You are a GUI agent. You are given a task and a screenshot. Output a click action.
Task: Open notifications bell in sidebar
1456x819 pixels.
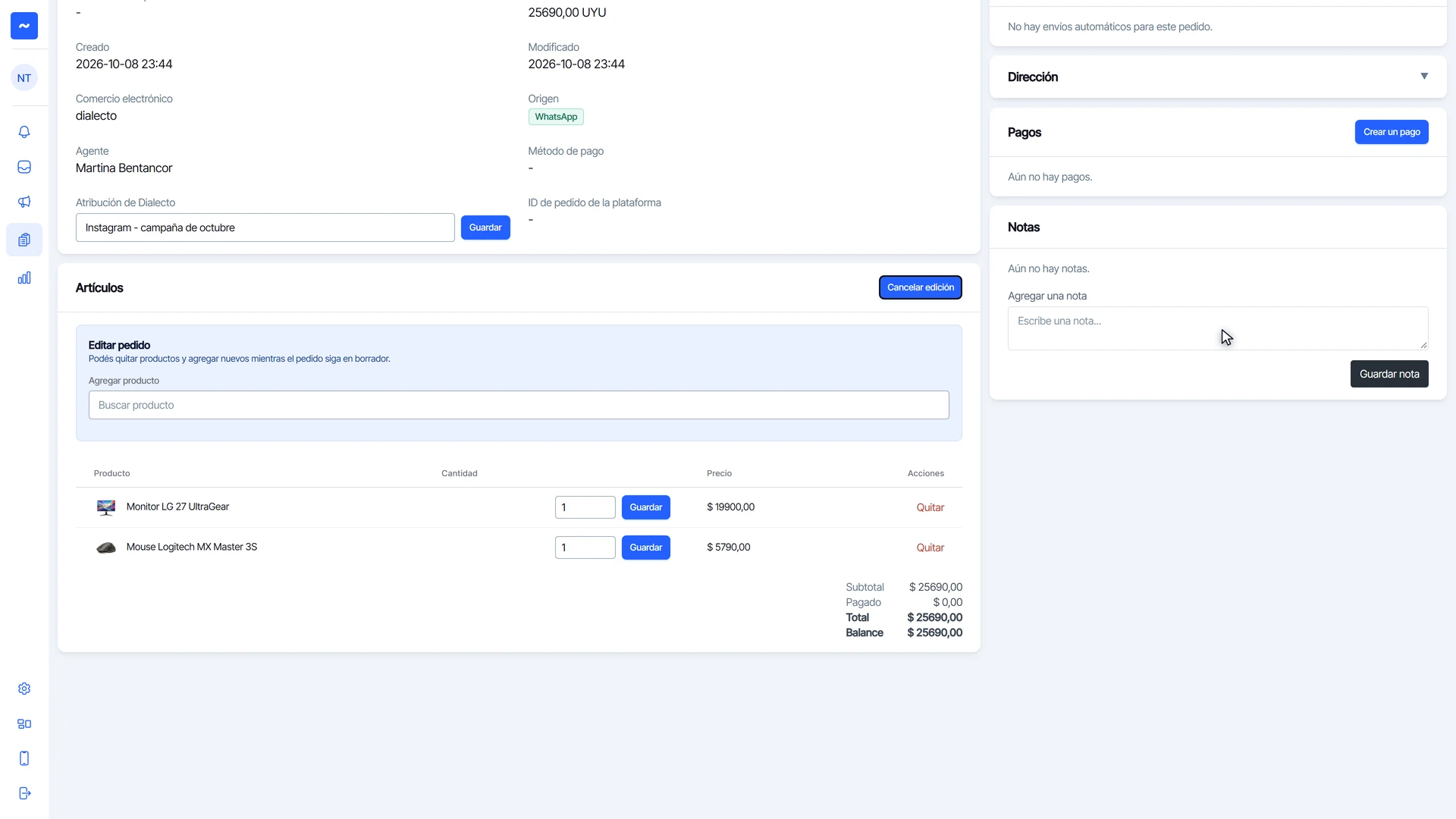coord(24,132)
